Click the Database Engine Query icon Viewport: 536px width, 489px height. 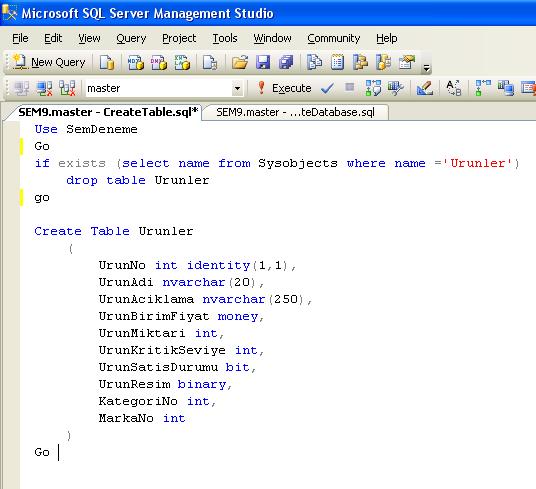pos(107,63)
